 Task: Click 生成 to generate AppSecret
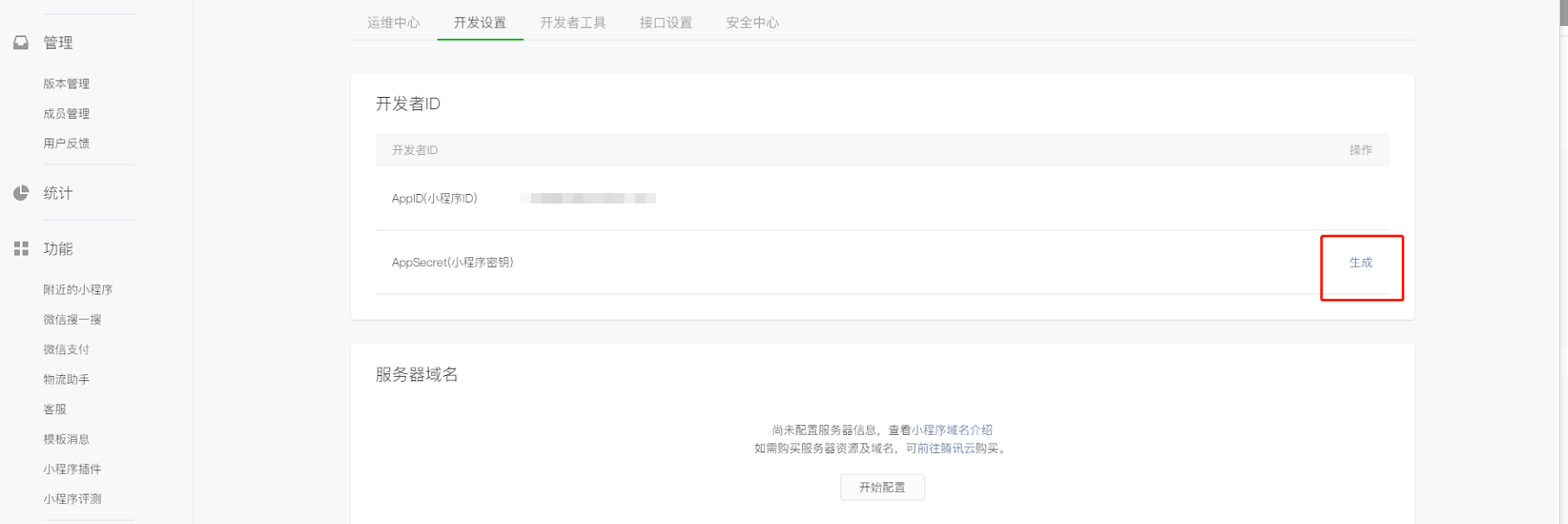tap(1361, 262)
